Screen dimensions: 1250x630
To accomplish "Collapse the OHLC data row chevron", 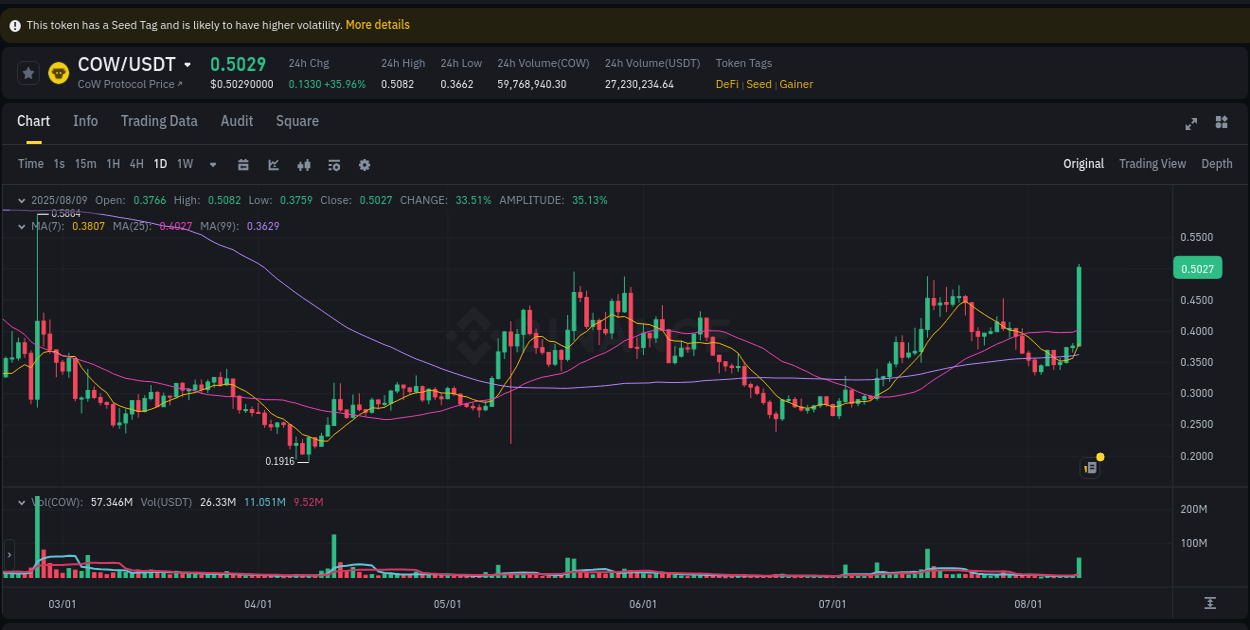I will click(21, 200).
